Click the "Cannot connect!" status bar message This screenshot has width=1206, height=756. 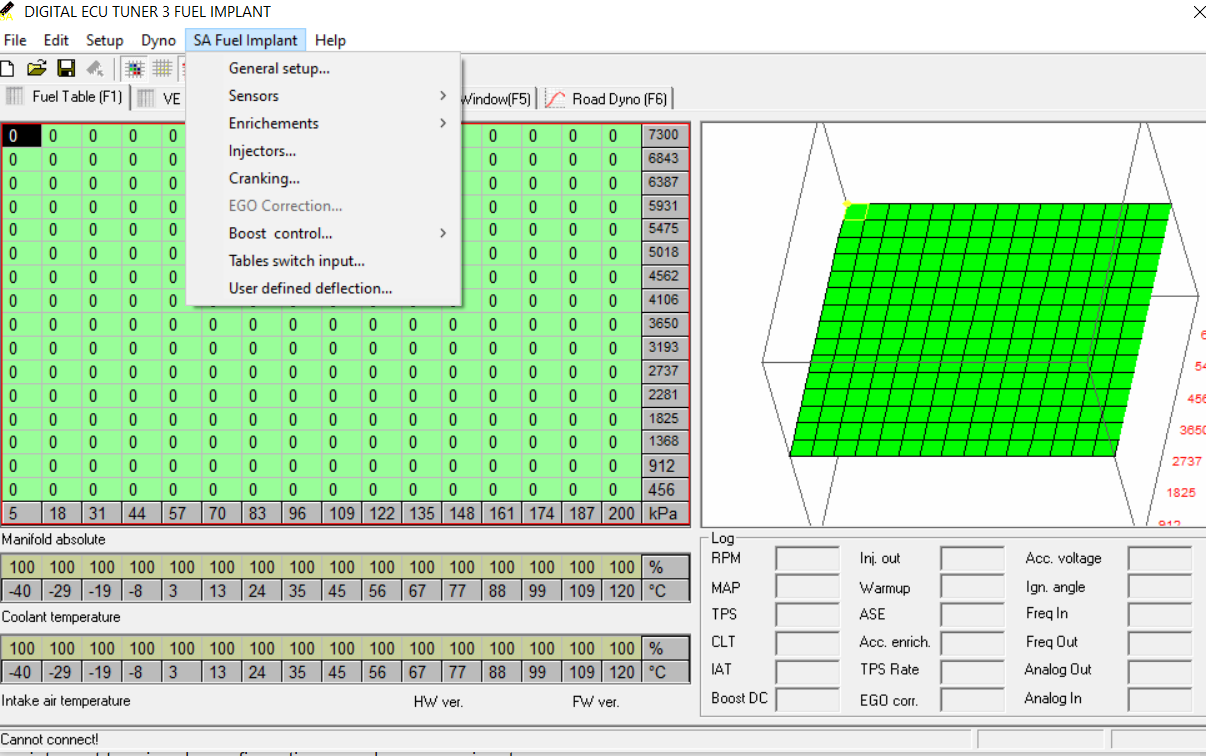pyautogui.click(x=50, y=740)
